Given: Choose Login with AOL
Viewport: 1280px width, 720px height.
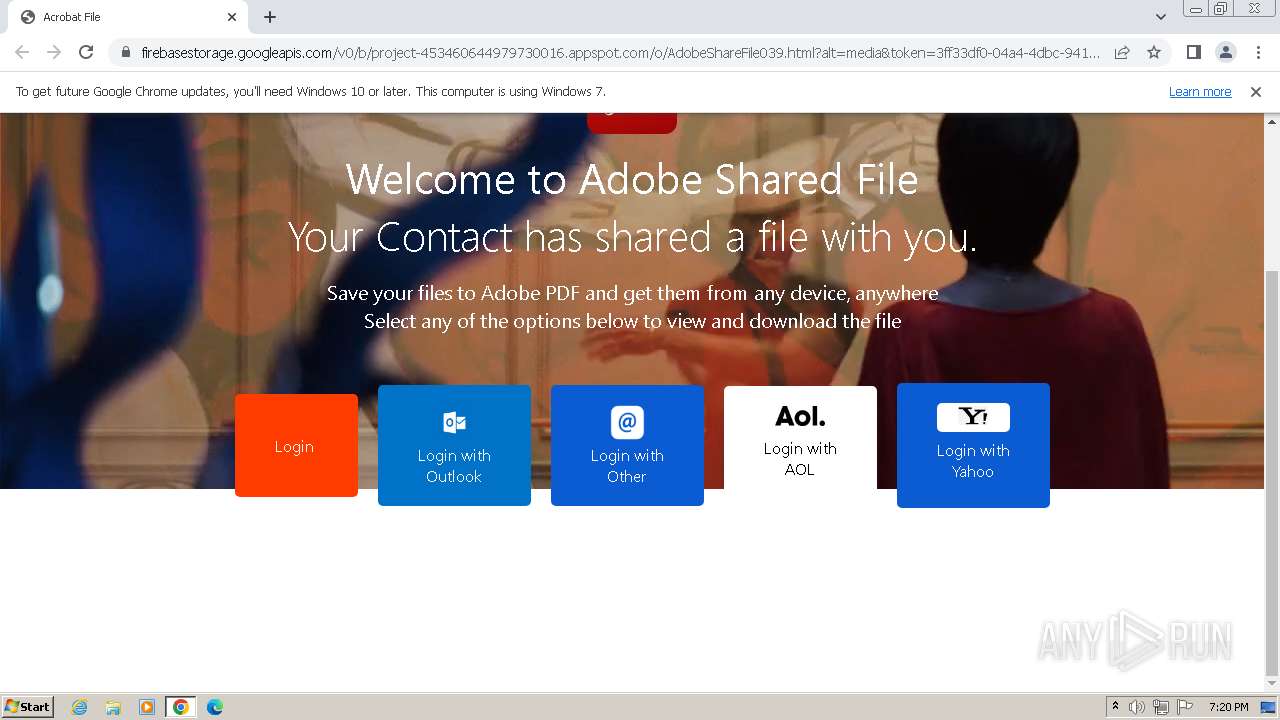Looking at the screenshot, I should coord(800,440).
